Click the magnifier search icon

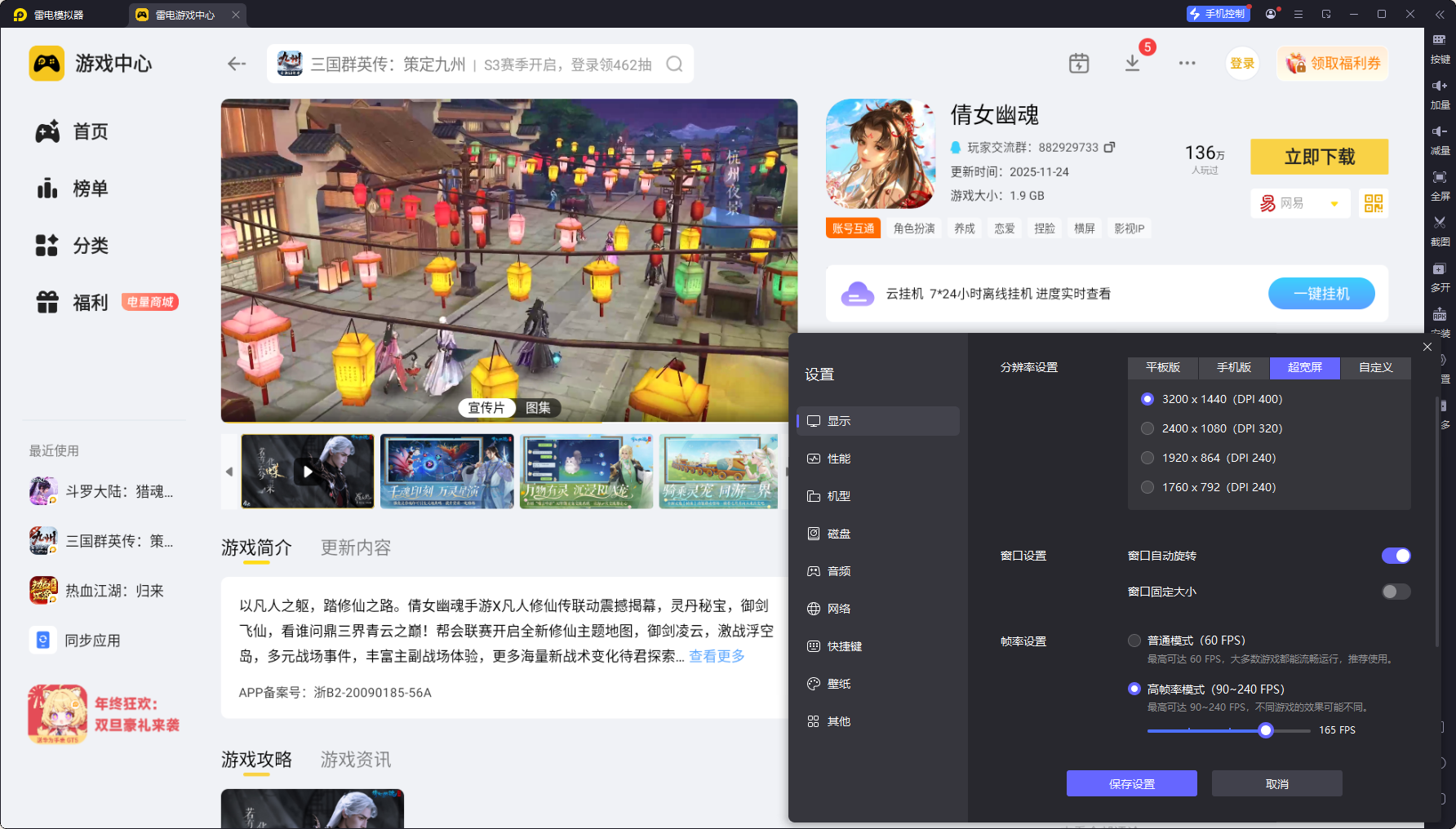tap(674, 64)
